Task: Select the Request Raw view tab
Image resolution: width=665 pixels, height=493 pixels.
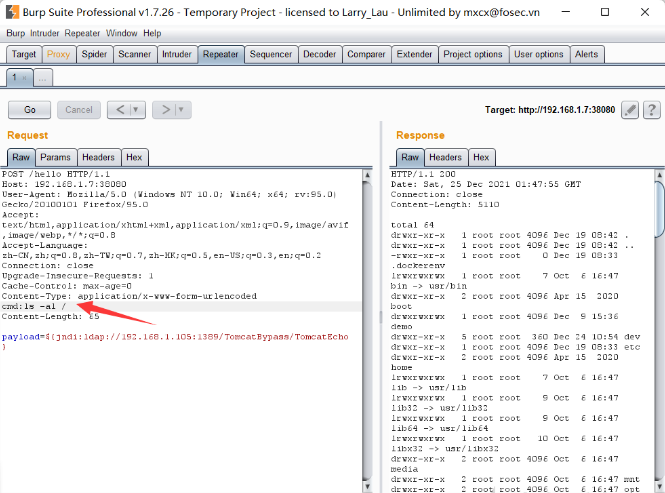Action: pyautogui.click(x=21, y=157)
